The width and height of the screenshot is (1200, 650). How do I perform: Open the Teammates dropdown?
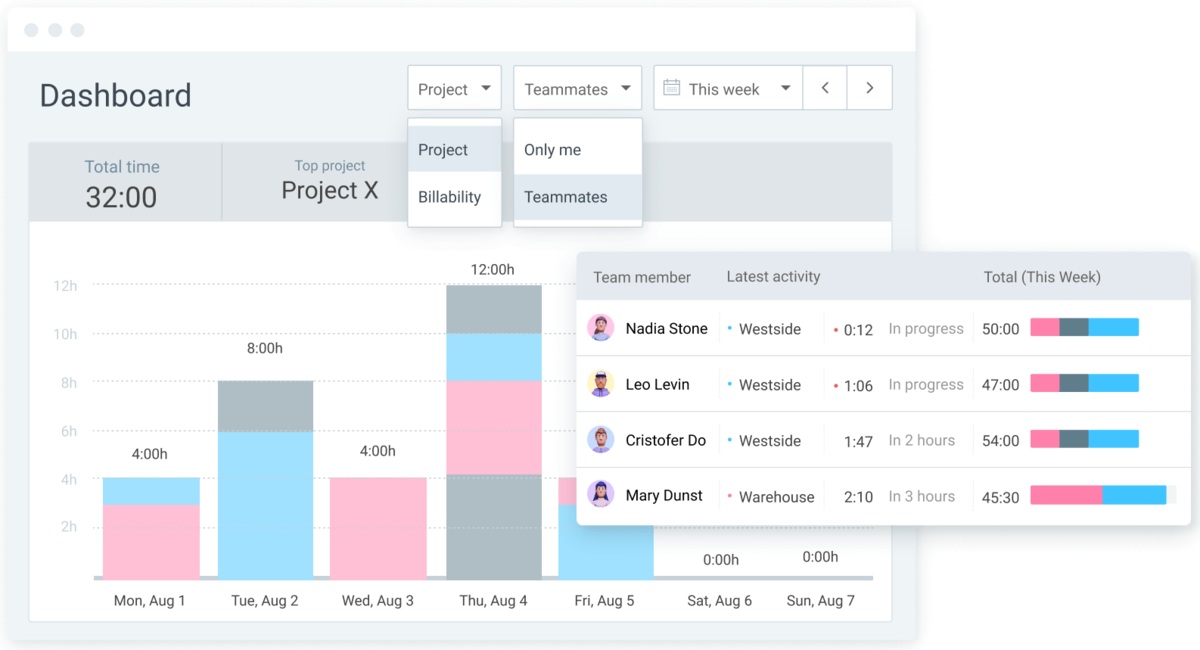tap(577, 89)
